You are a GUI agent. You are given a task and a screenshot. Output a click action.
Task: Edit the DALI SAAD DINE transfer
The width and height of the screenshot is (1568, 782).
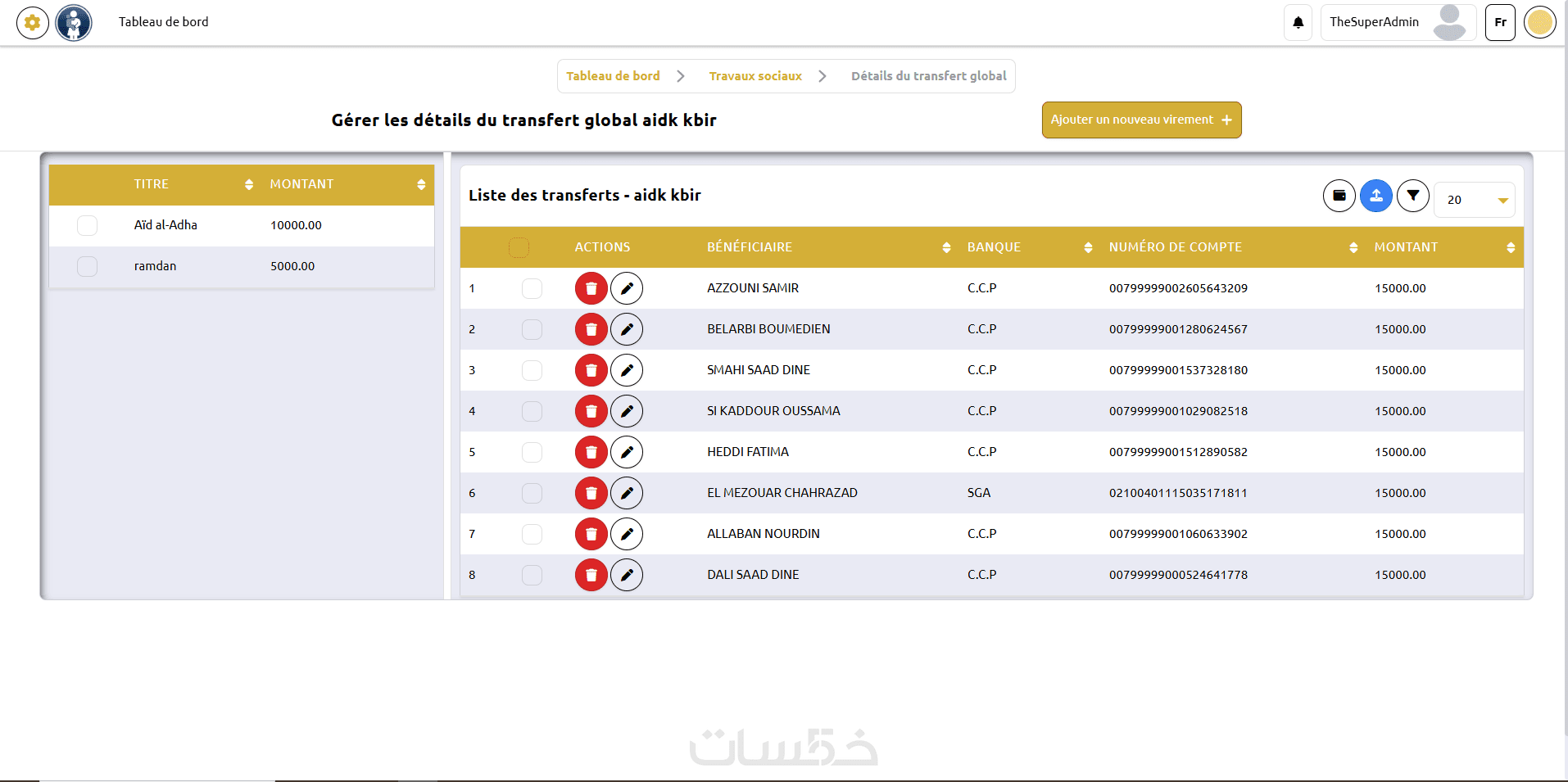pos(627,575)
